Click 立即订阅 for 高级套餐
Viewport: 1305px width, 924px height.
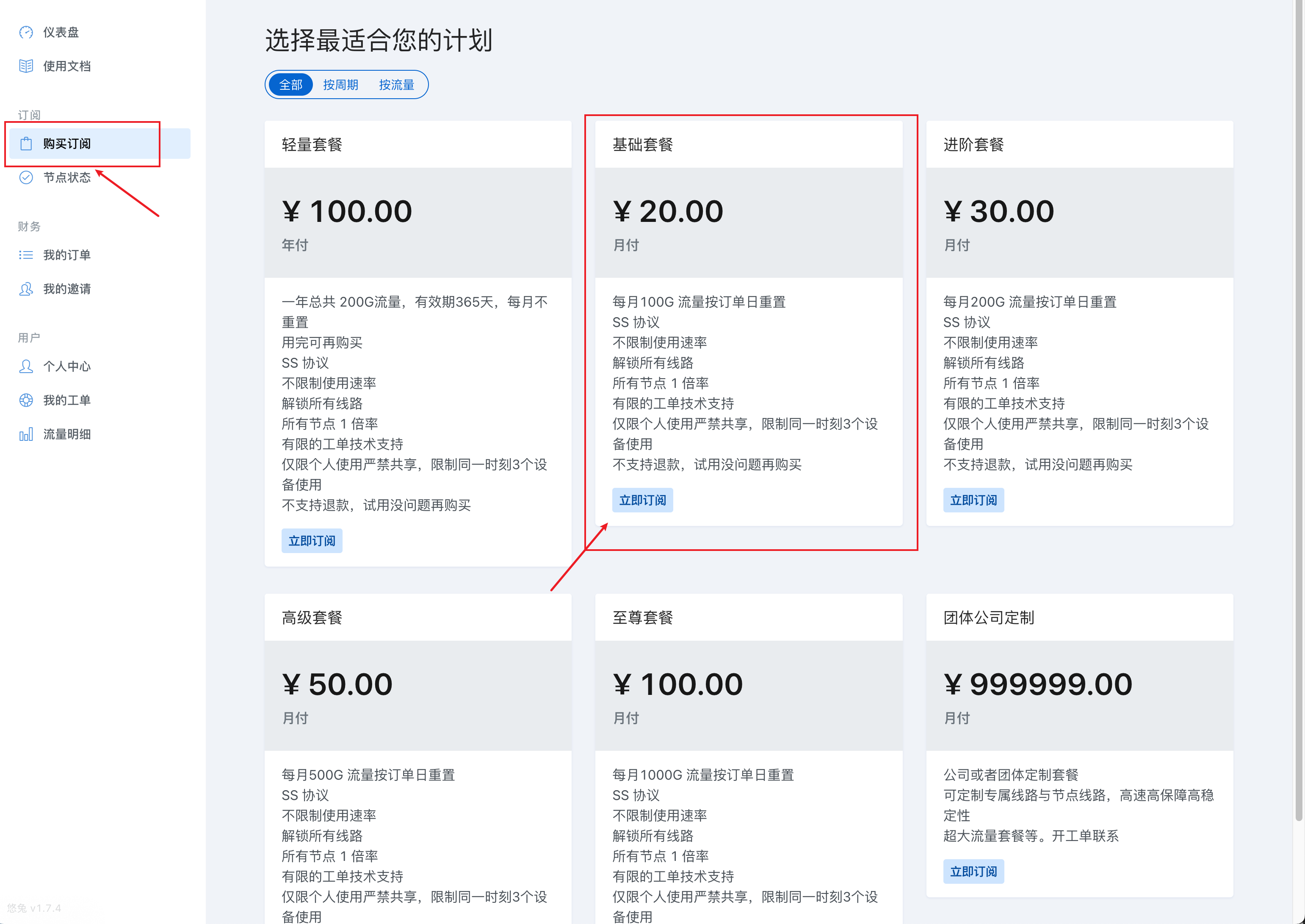point(312,922)
